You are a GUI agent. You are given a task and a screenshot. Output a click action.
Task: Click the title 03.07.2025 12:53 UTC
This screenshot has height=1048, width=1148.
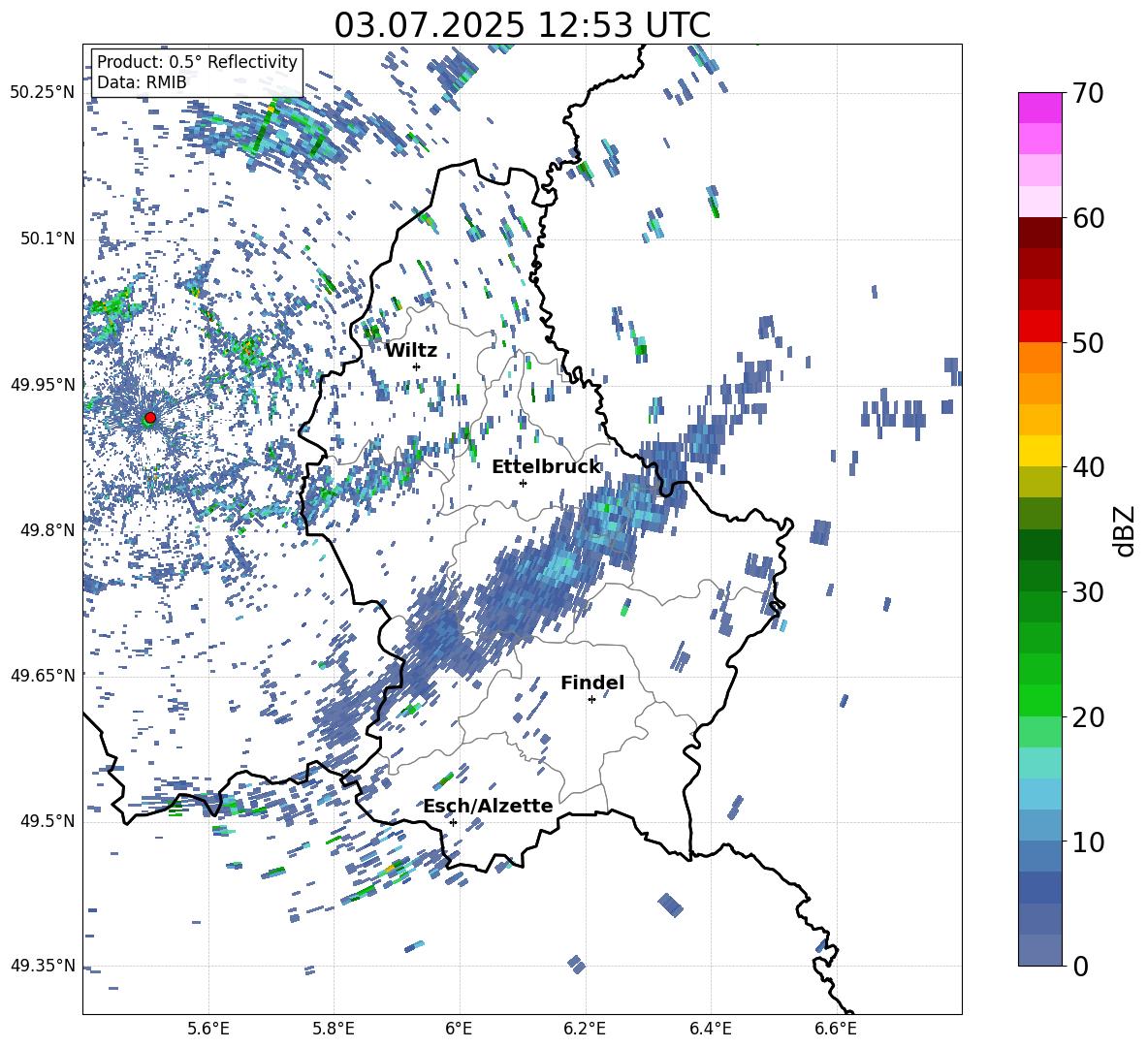pyautogui.click(x=522, y=25)
